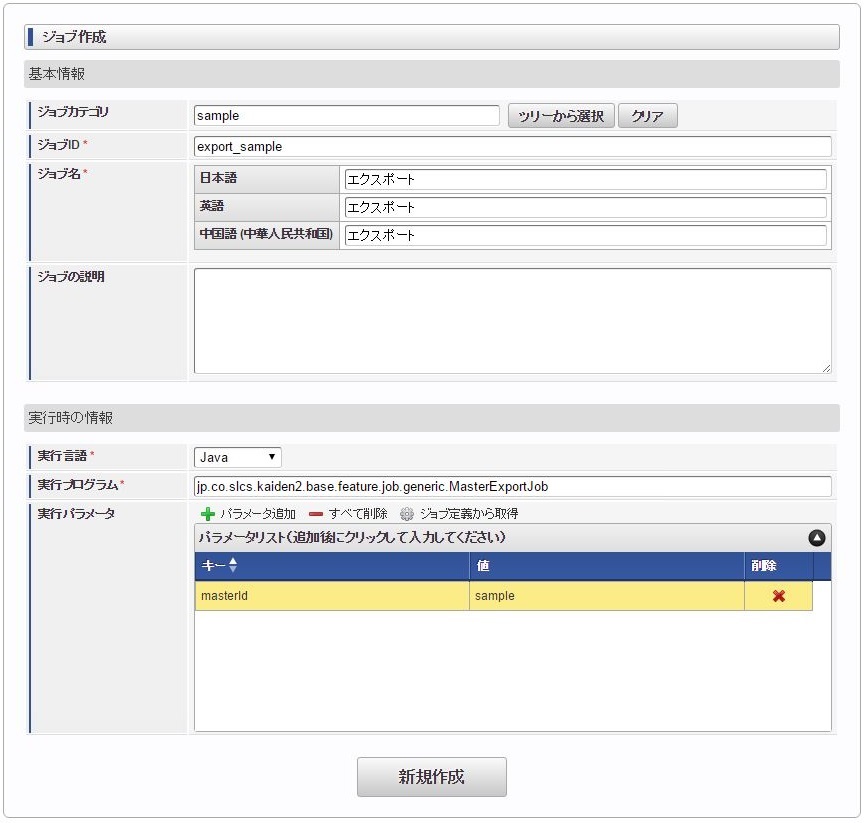Click the green plus パラメータ追加 icon
The image size is (866, 823).
[208, 514]
